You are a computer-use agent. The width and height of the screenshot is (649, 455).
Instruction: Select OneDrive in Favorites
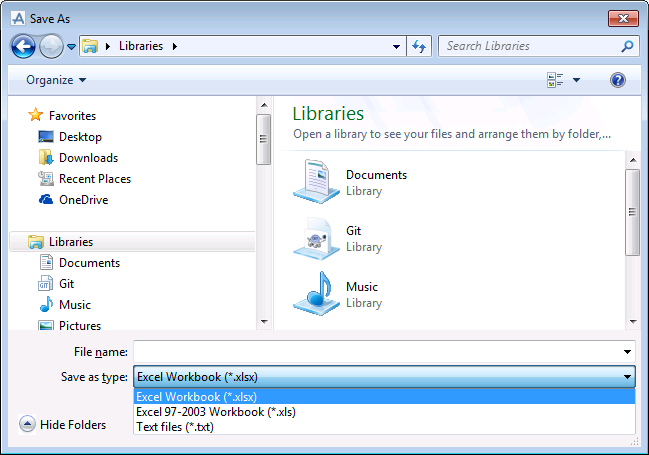(x=83, y=200)
